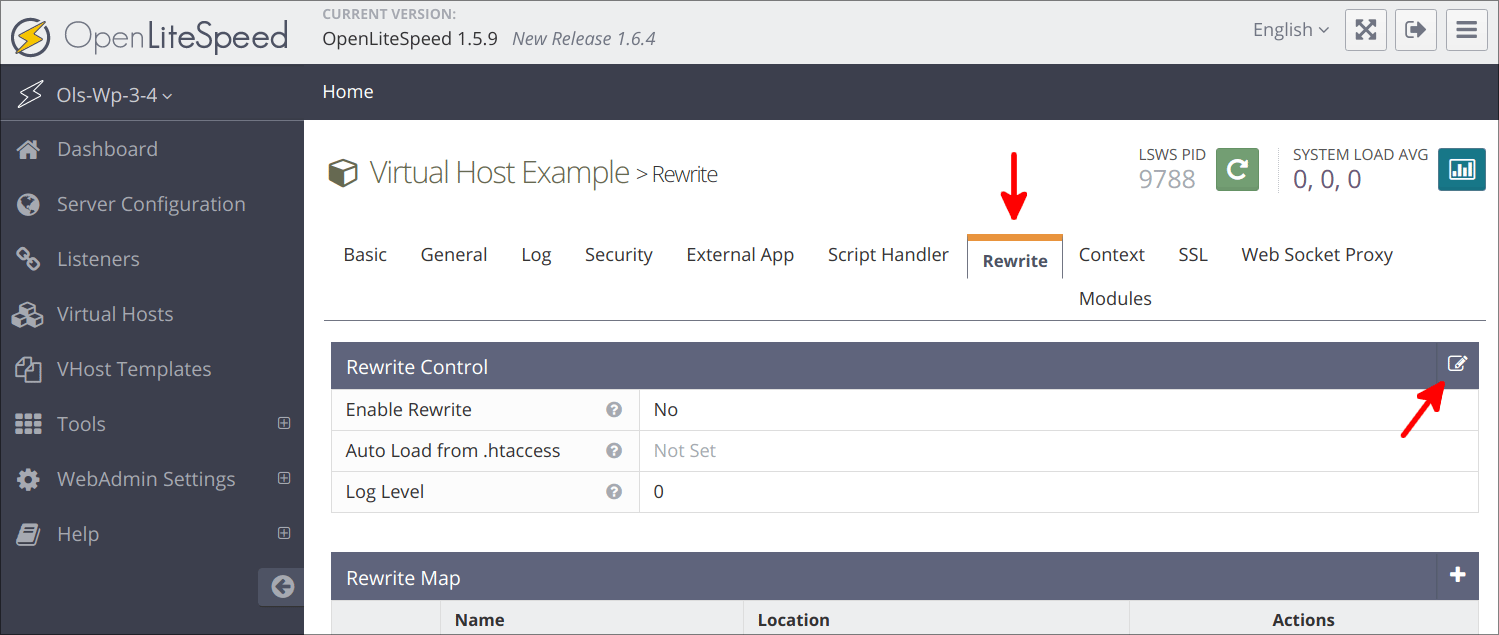Click the Virtual Host cube icon
The image size is (1499, 635).
tap(343, 174)
